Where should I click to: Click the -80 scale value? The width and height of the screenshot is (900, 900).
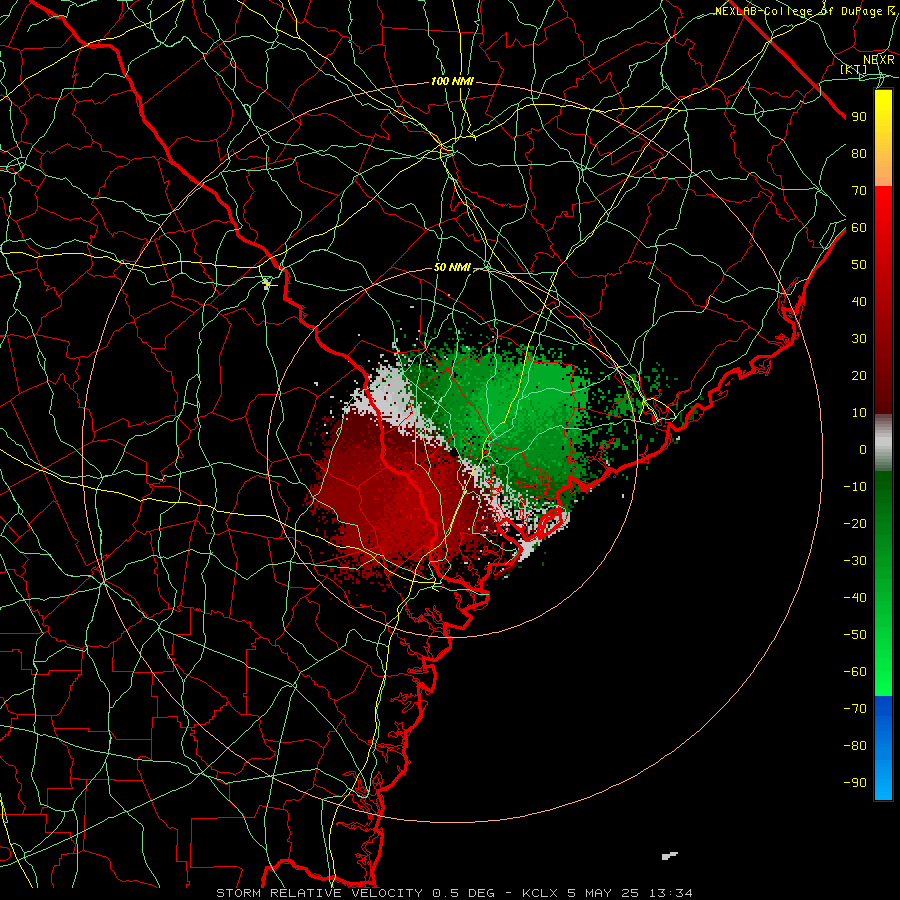pyautogui.click(x=855, y=746)
